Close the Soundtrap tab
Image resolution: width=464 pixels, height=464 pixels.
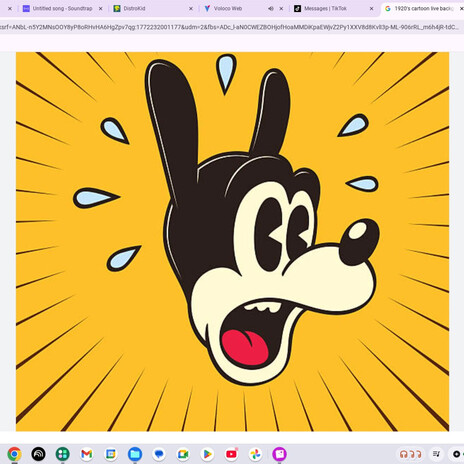click(x=100, y=9)
